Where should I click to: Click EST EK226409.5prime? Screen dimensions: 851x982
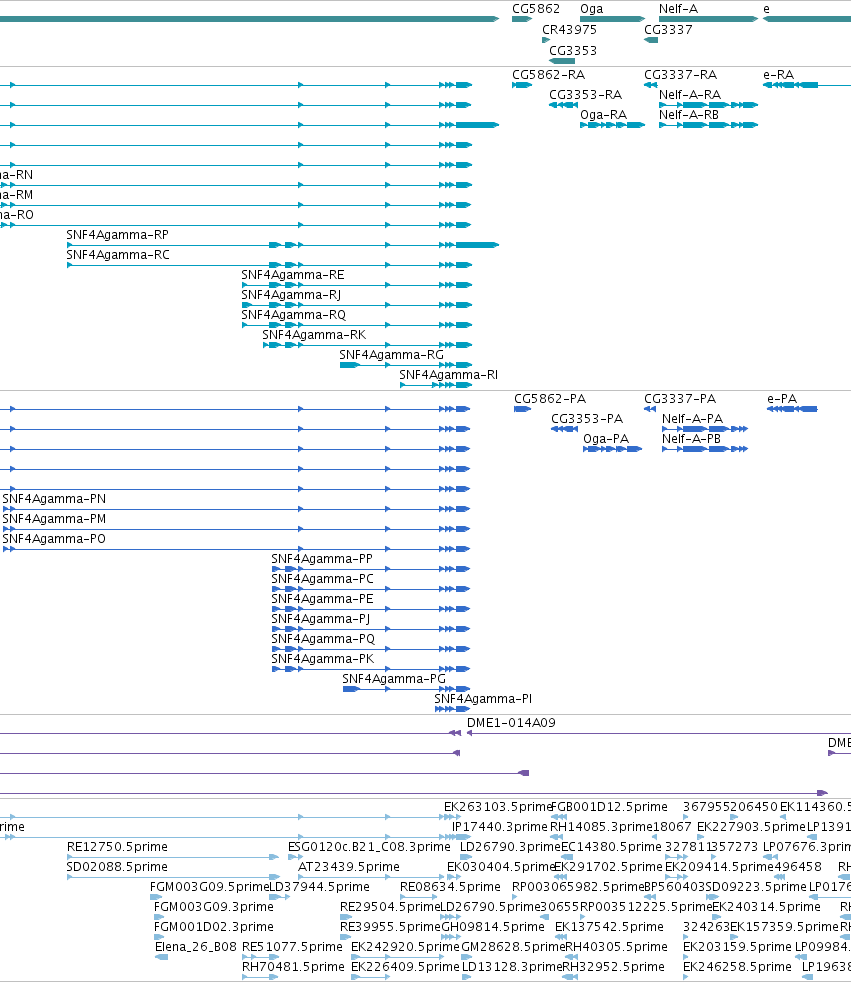(x=405, y=968)
